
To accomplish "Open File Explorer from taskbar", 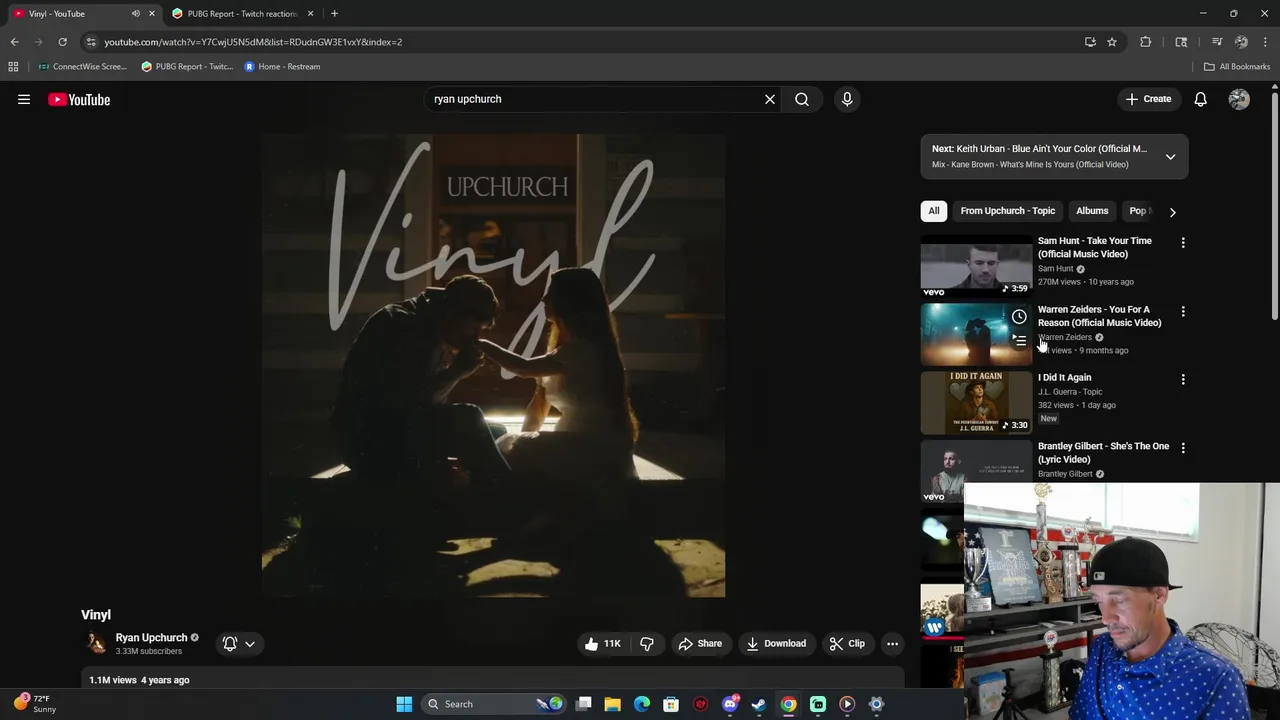I will tap(613, 704).
